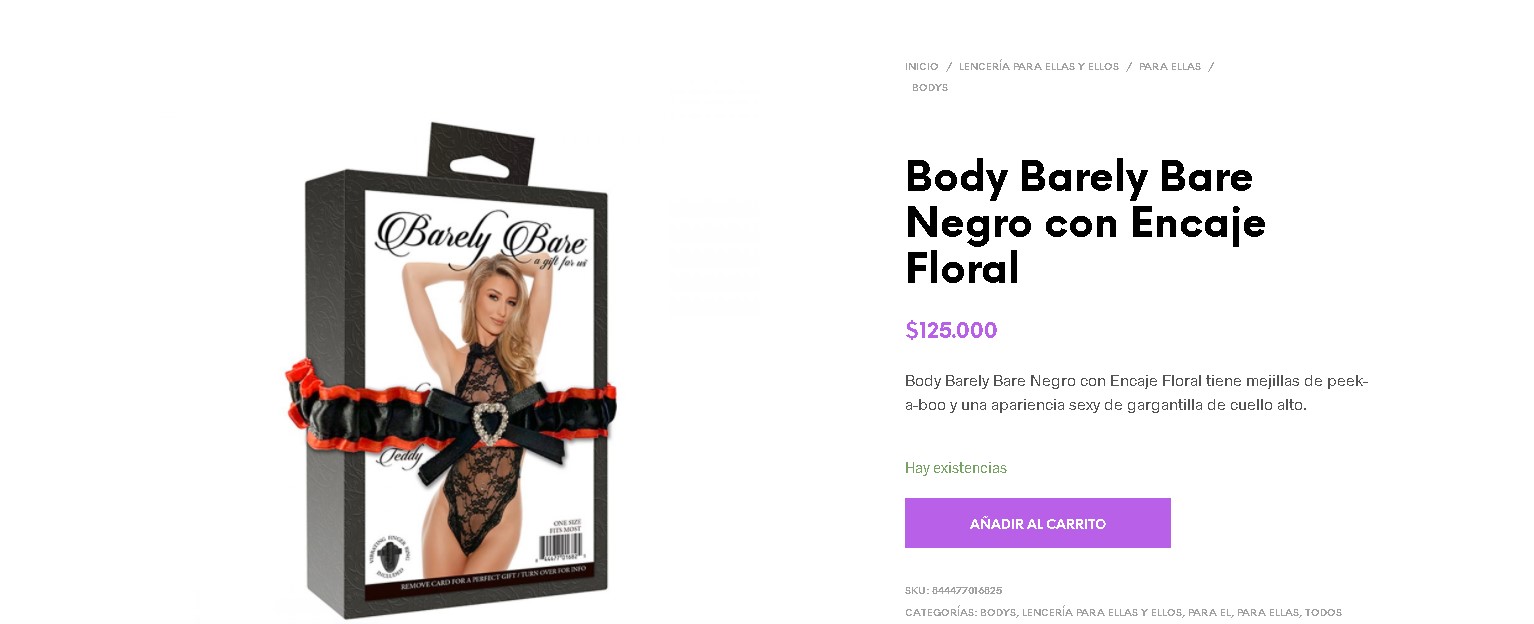Viewport: 1534px width, 624px height.
Task: Click the heart buckle on the garter
Action: (x=490, y=425)
